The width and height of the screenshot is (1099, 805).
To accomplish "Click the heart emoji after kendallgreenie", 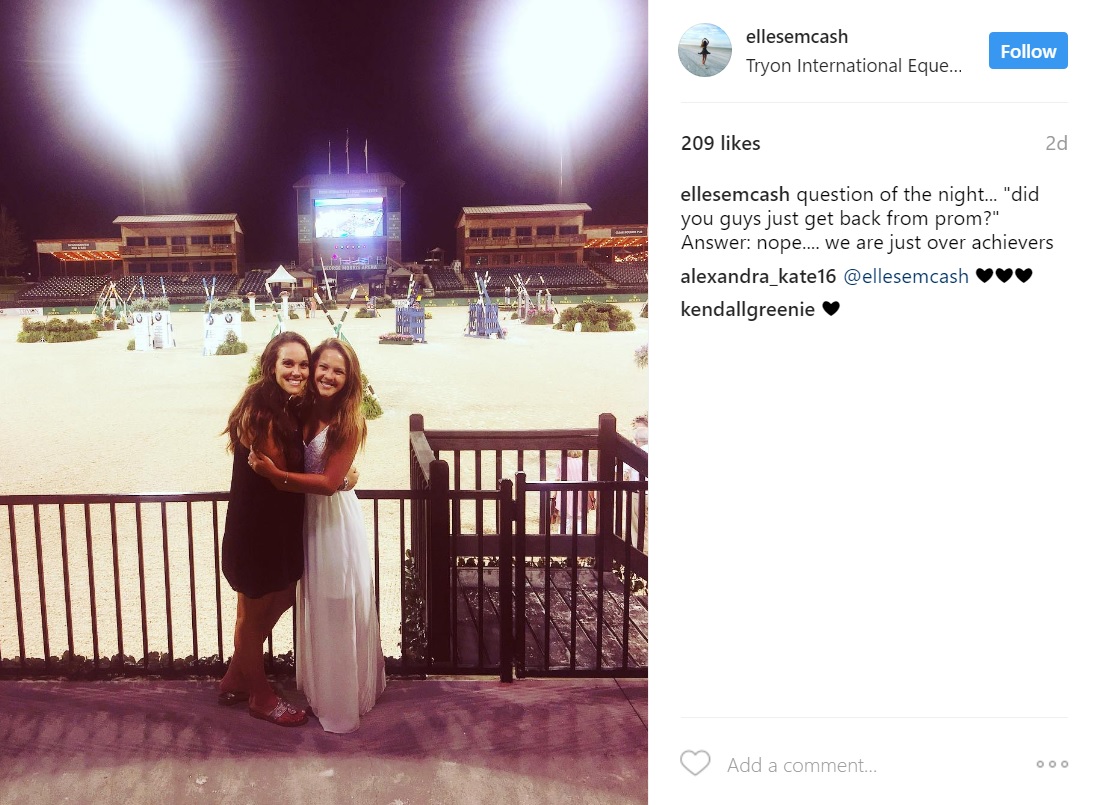I will (x=831, y=309).
